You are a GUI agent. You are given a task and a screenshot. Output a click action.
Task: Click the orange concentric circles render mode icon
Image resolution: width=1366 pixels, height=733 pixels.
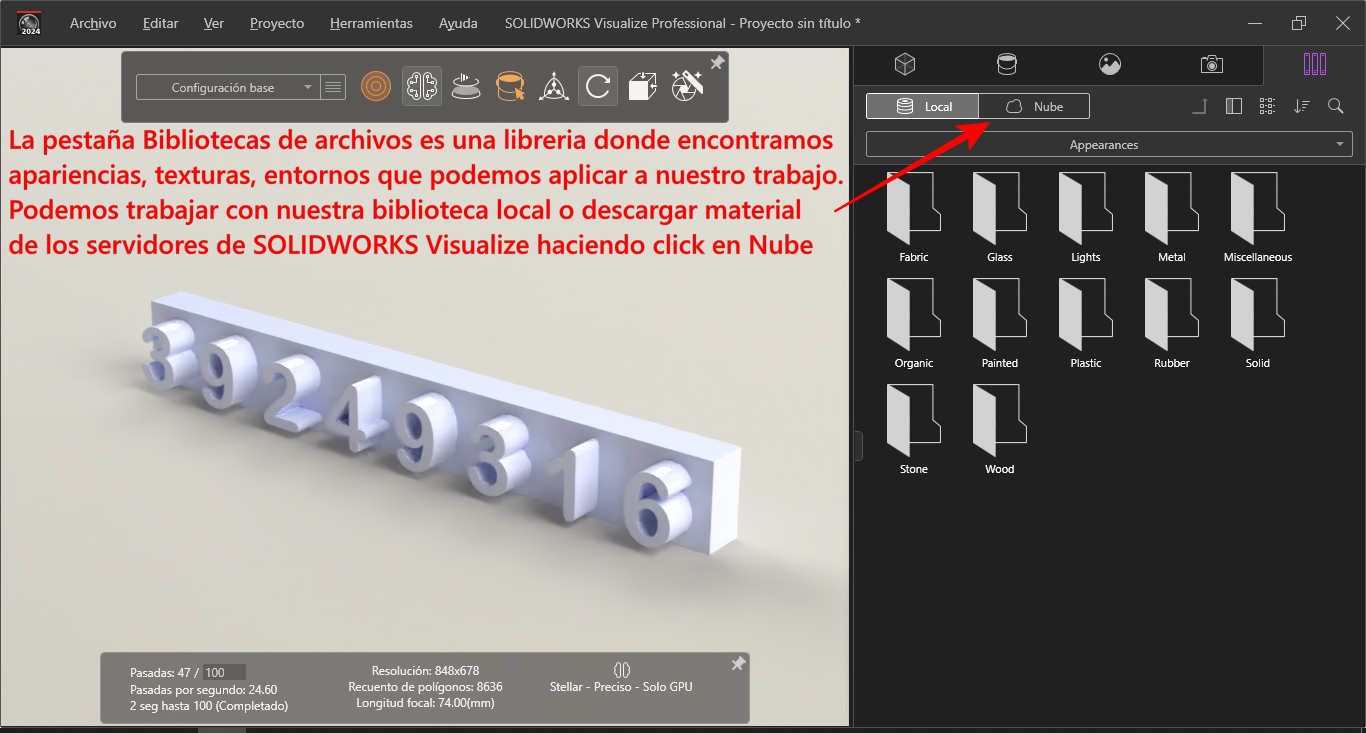375,87
